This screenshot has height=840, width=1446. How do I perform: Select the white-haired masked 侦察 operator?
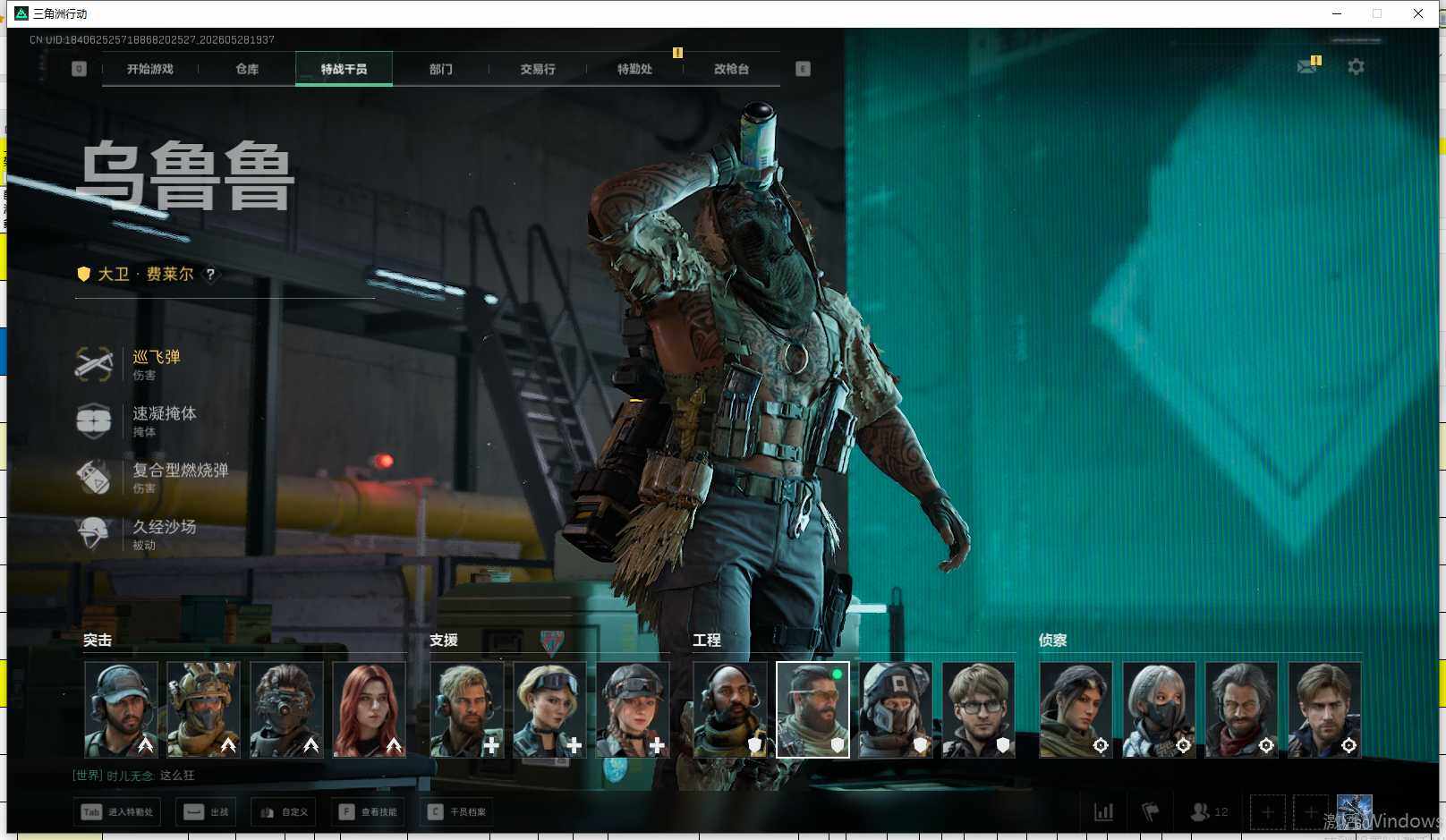1159,709
